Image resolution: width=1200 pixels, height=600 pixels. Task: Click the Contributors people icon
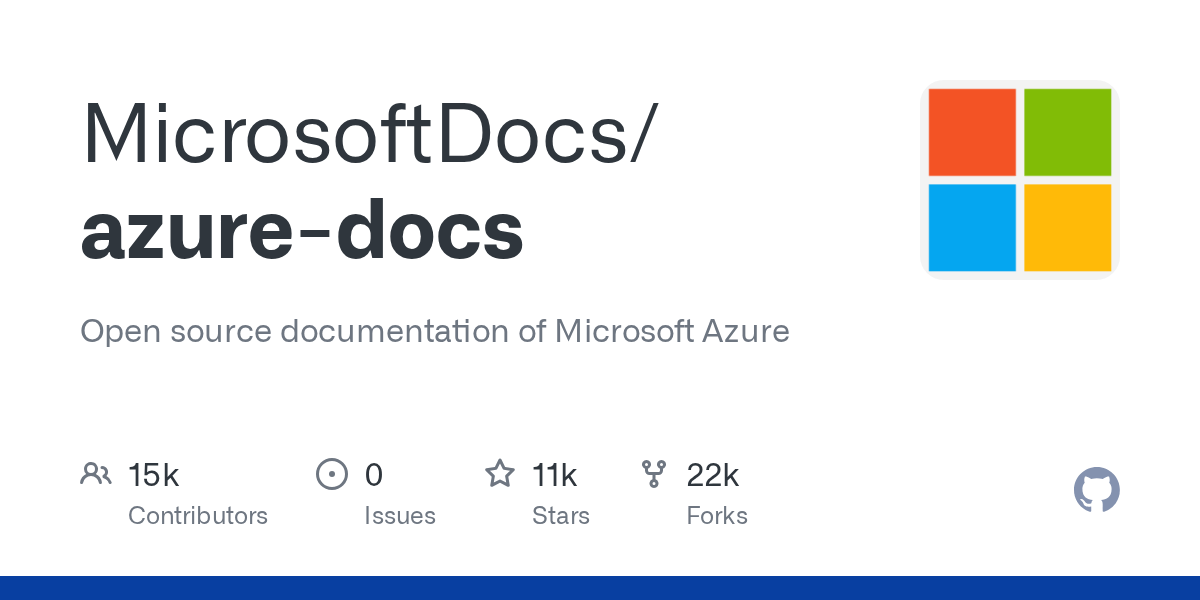[x=96, y=474]
